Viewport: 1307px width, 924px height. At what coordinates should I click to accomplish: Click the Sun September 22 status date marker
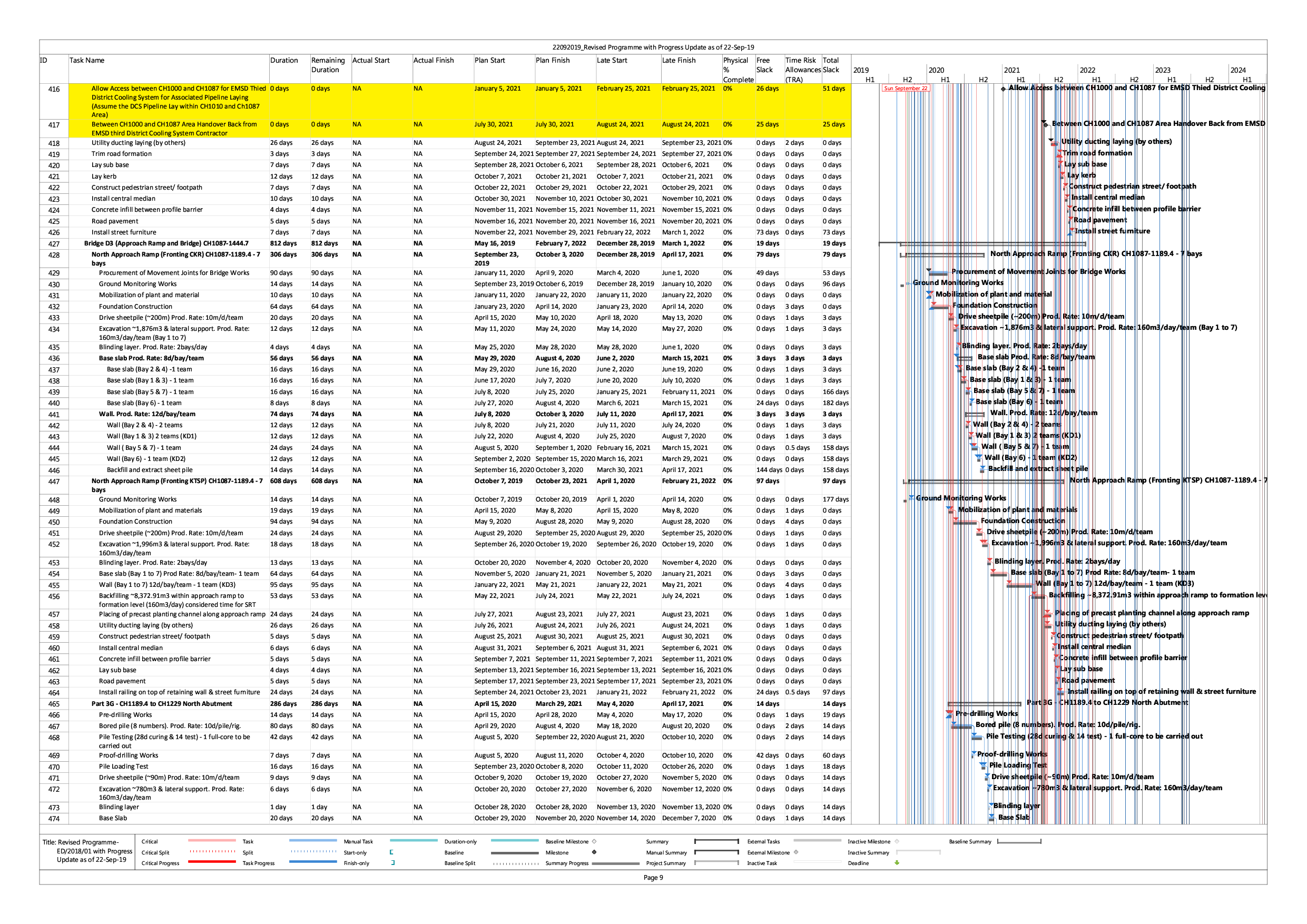pos(905,89)
